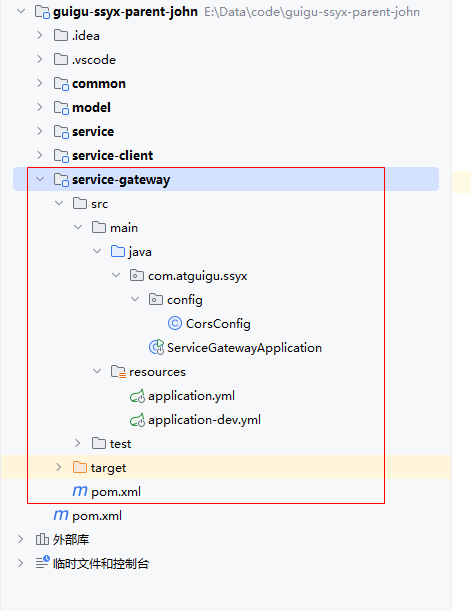Select the com.atguigu.ssyx package name
471x611 pixels.
(198, 276)
